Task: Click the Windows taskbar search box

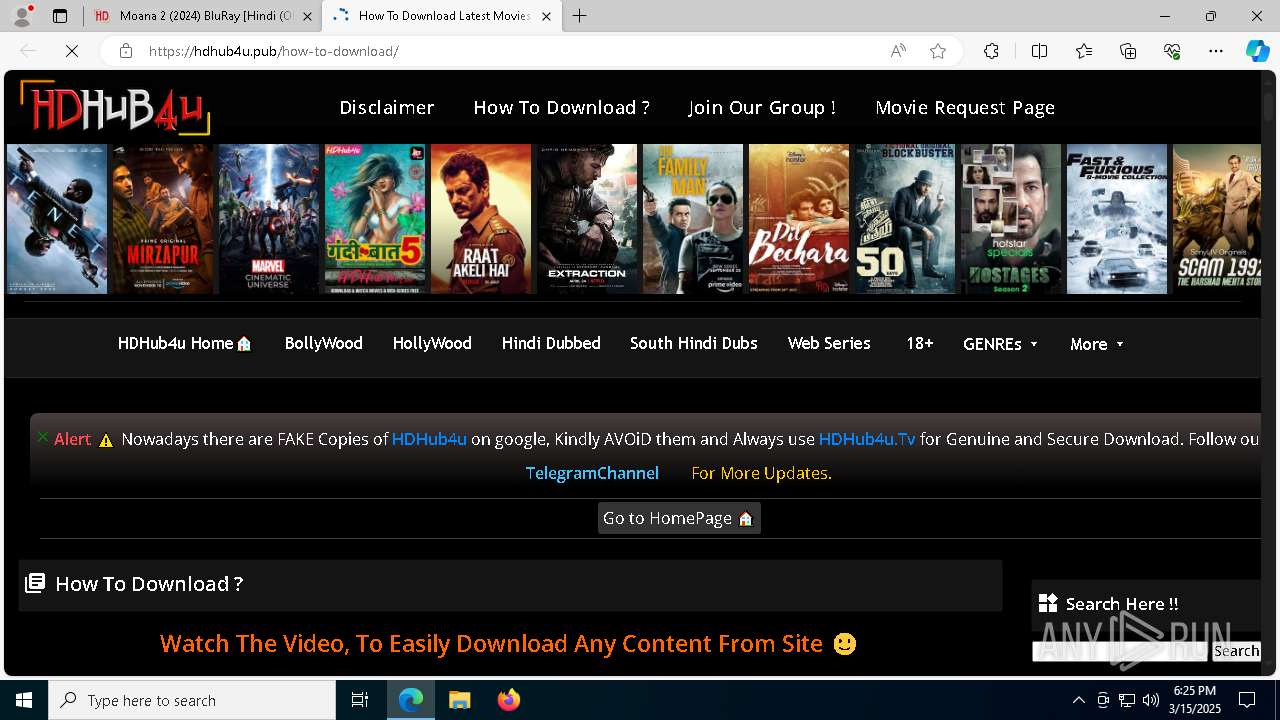Action: [x=192, y=700]
